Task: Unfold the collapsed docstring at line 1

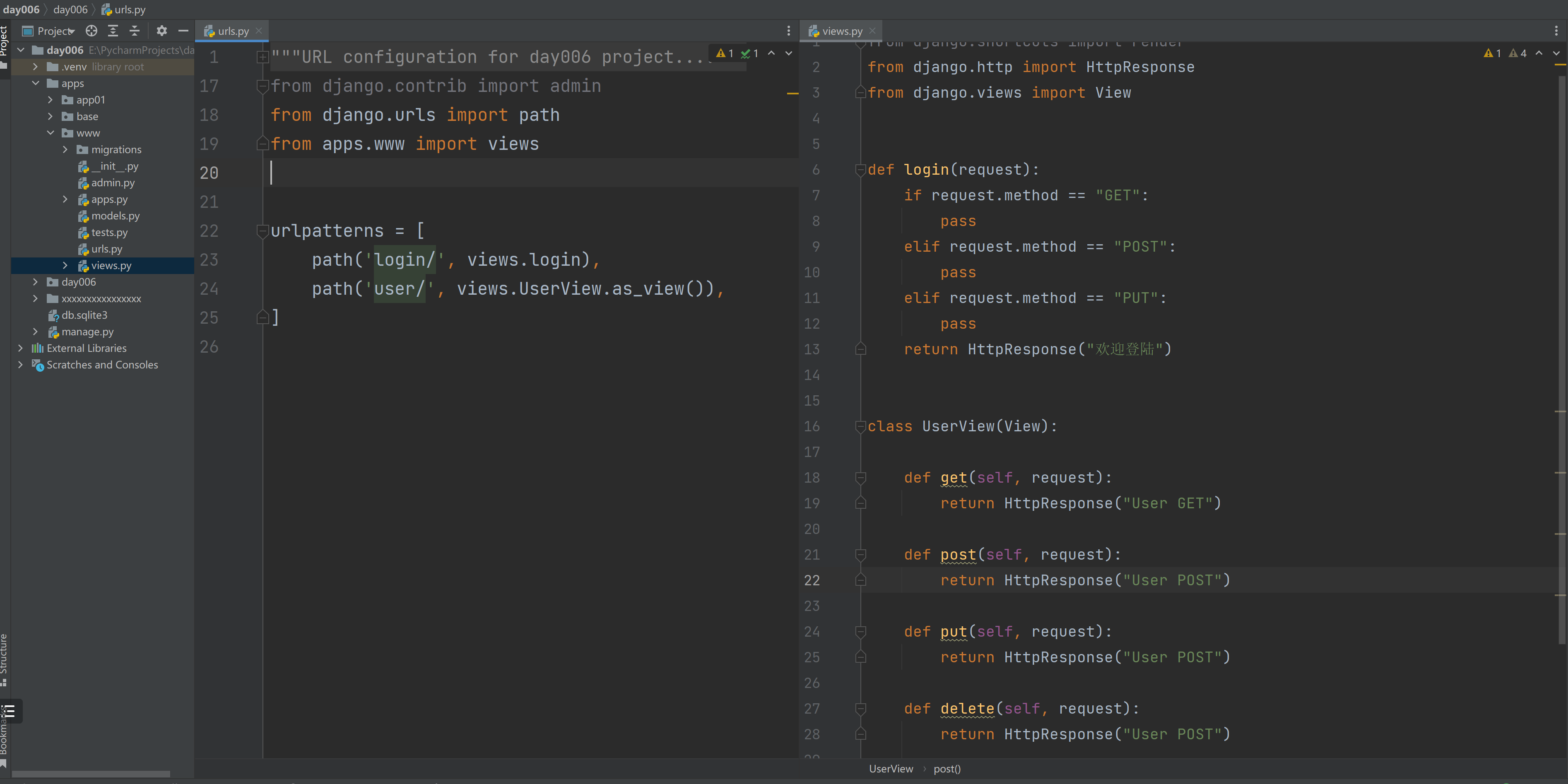Action: [x=263, y=57]
